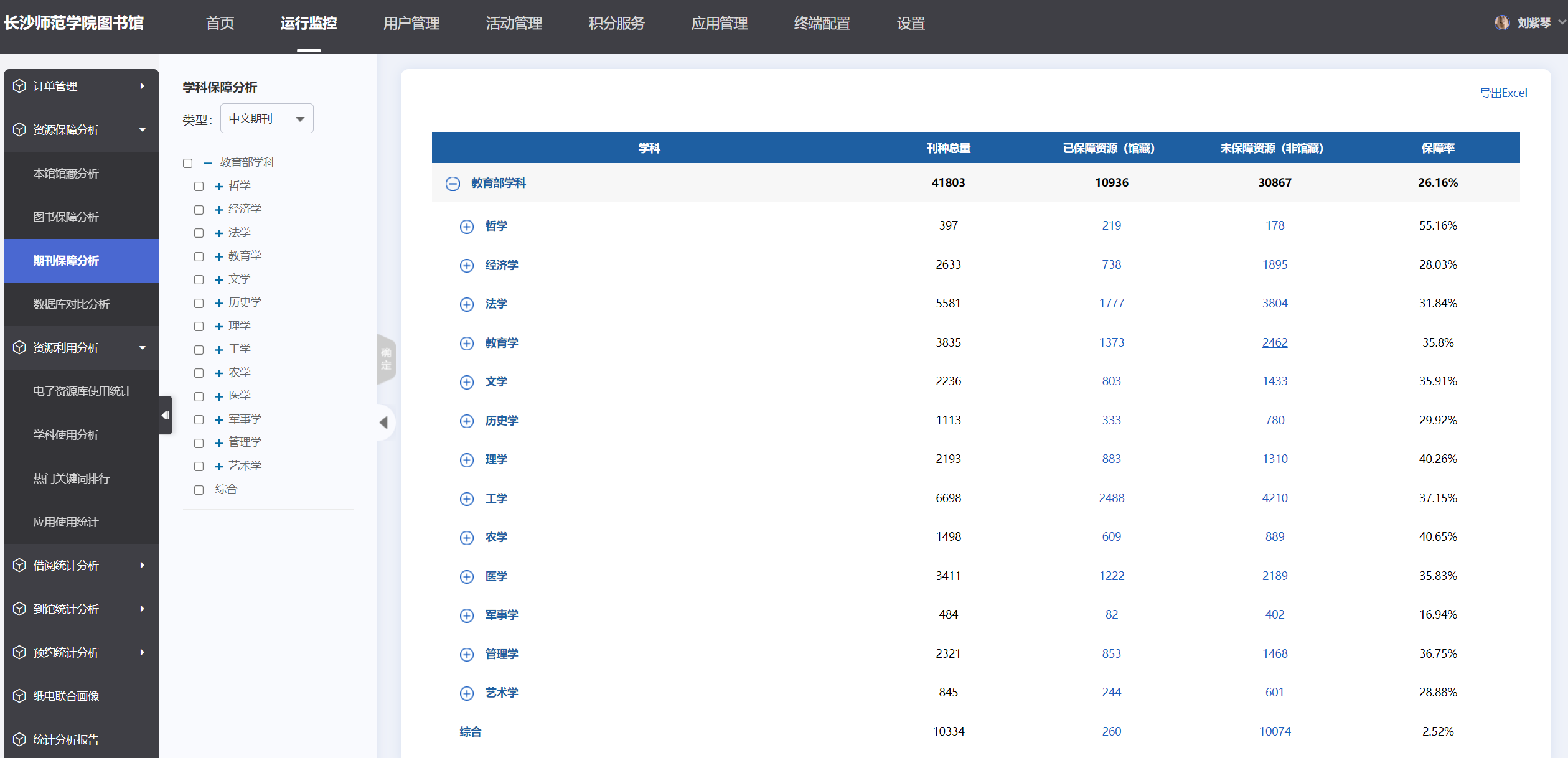The image size is (1568, 758).
Task: Click the cube icon beside 订单管理
Action: (19, 86)
